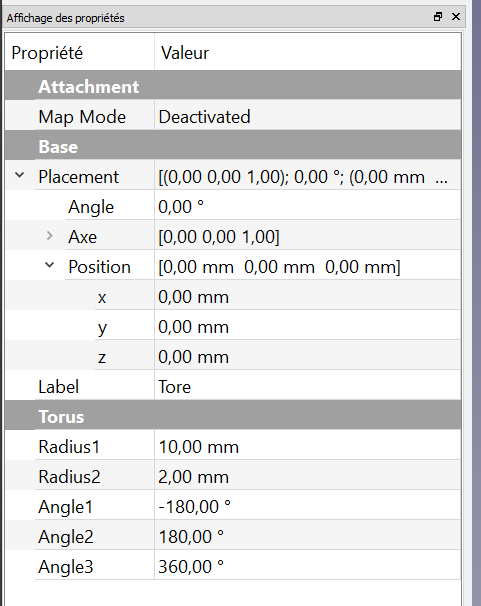
Task: Click the Placement Angle value 0,00°
Action: (x=308, y=207)
